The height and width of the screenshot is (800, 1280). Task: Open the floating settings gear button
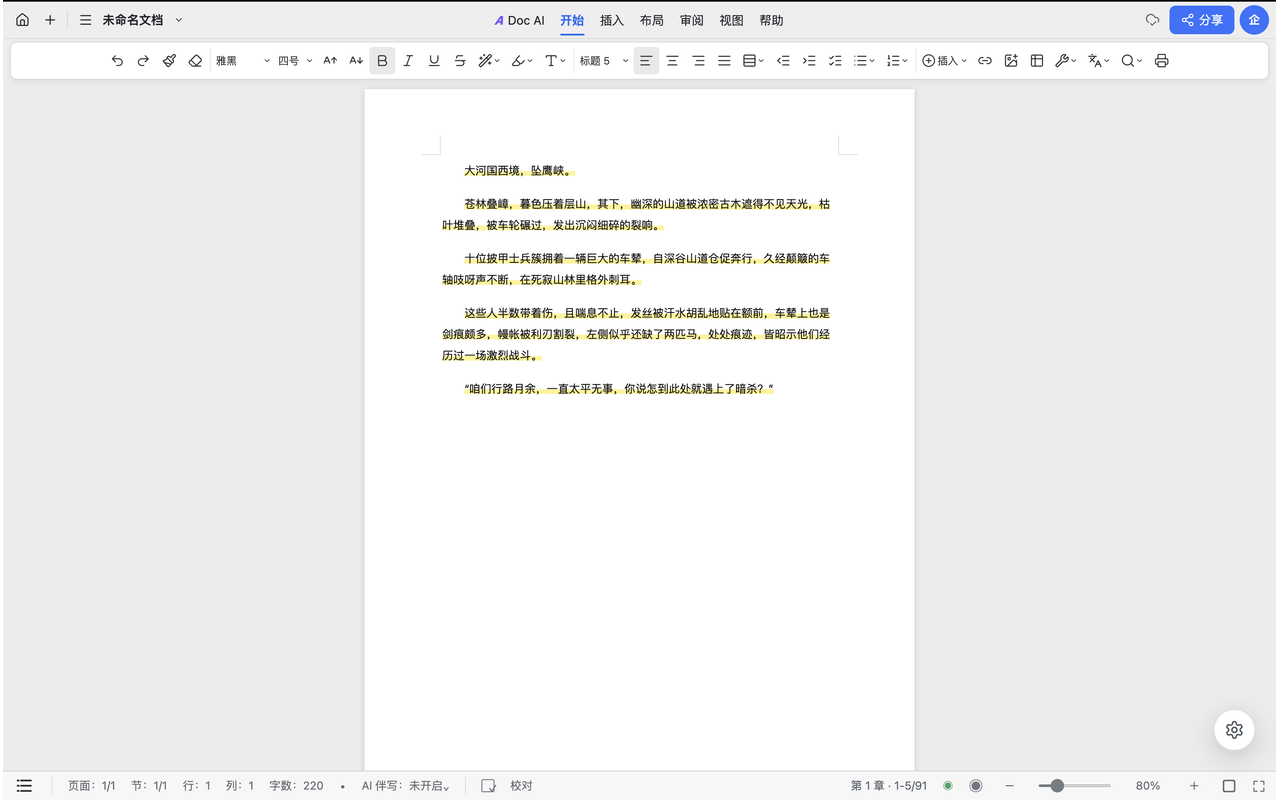click(x=1234, y=730)
